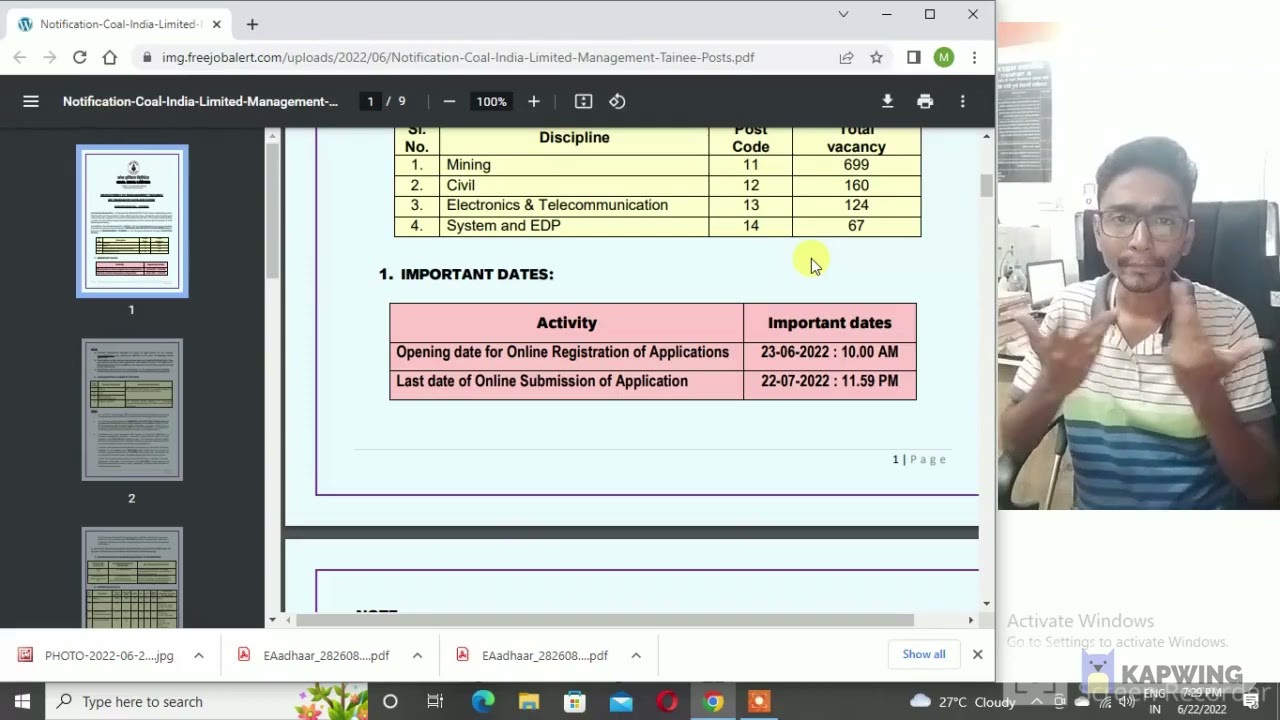Close the Notification-Coal-India tab
The width and height of the screenshot is (1280, 720).
pos(216,24)
